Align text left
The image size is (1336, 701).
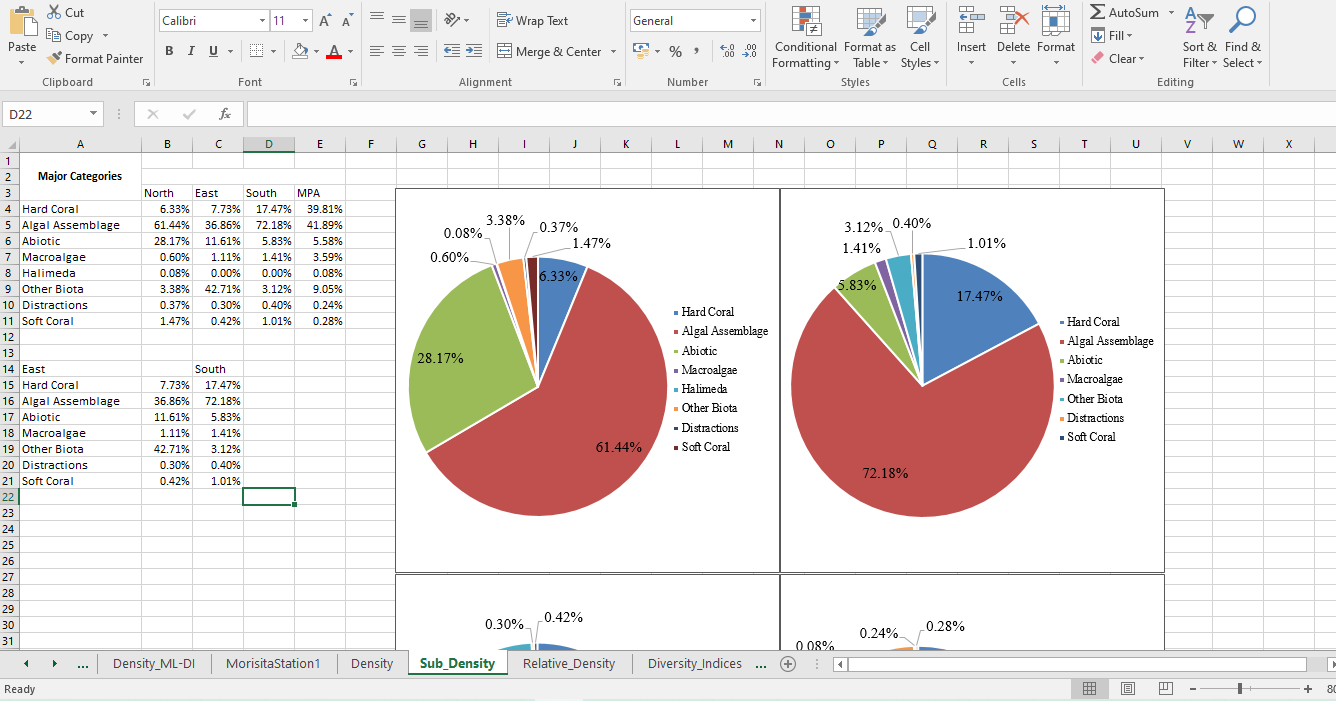376,51
